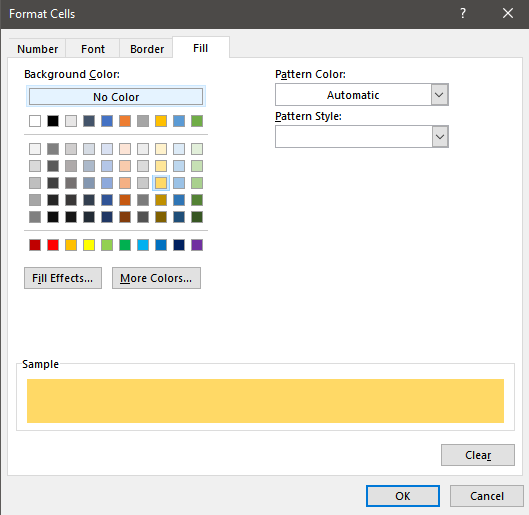Screen dimensions: 529x515
Task: Select the No Color option
Action: 116,97
